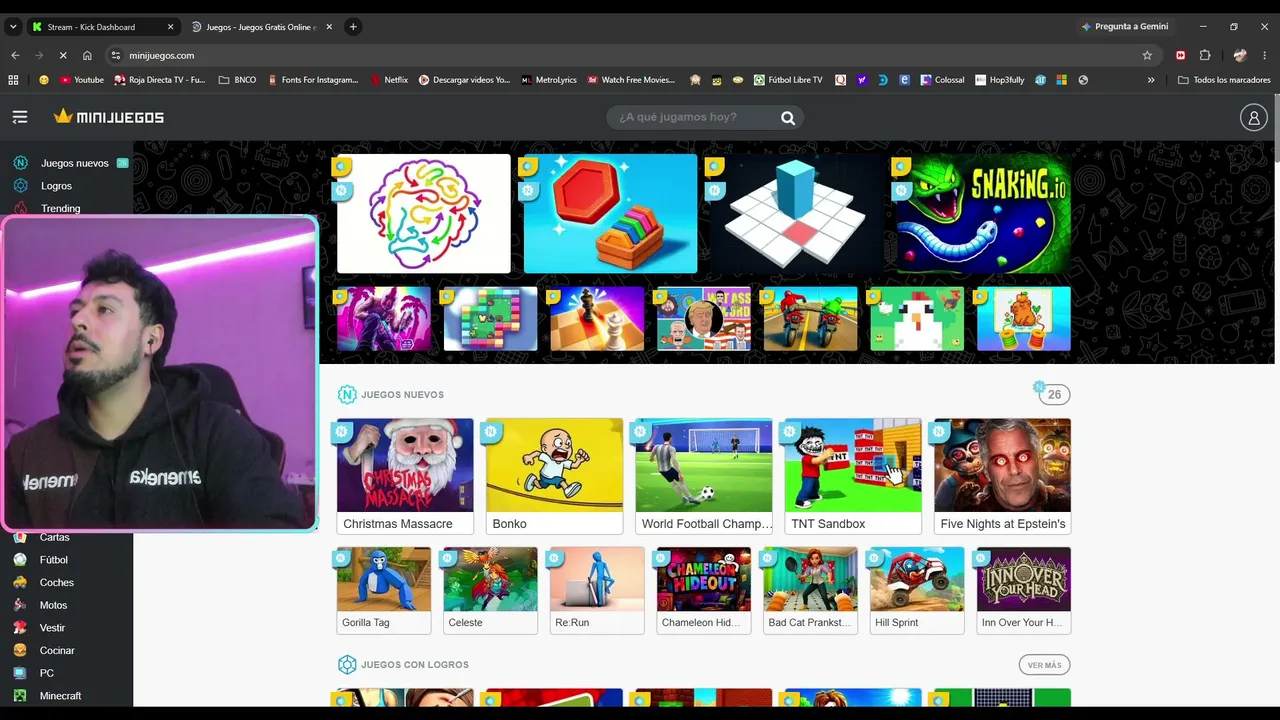
Task: Open the Chameleon Hideout game card
Action: point(704,590)
